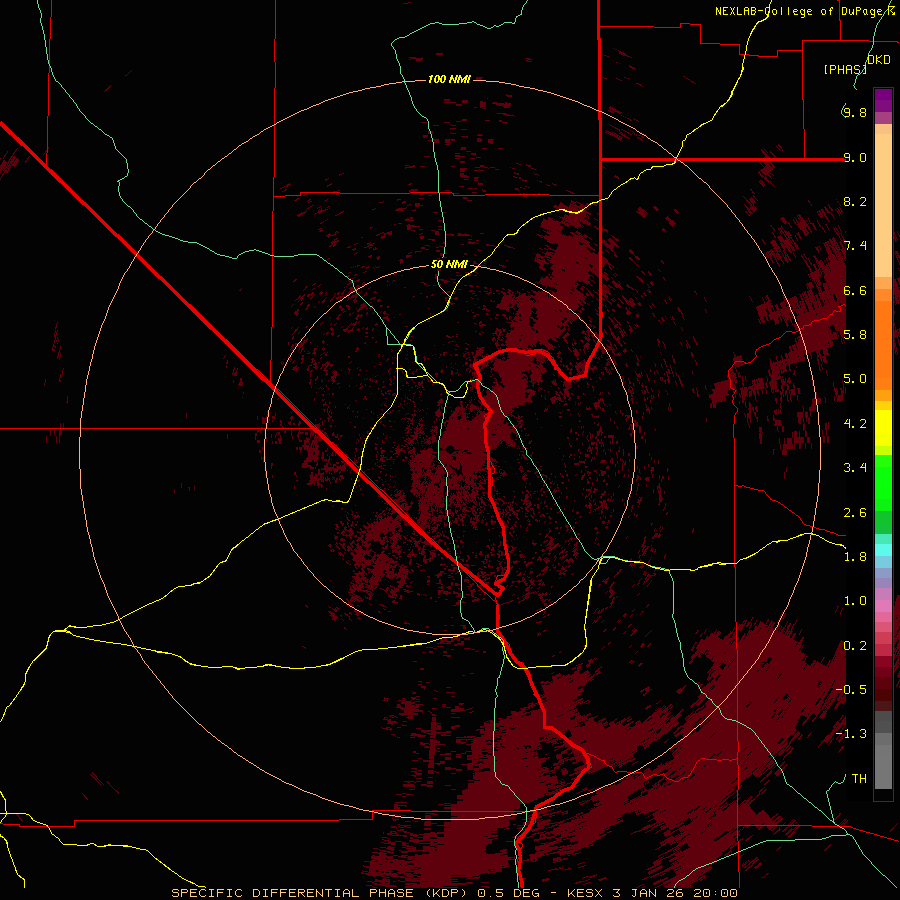
Task: Select the 4.2 legend value
Action: click(x=855, y=424)
